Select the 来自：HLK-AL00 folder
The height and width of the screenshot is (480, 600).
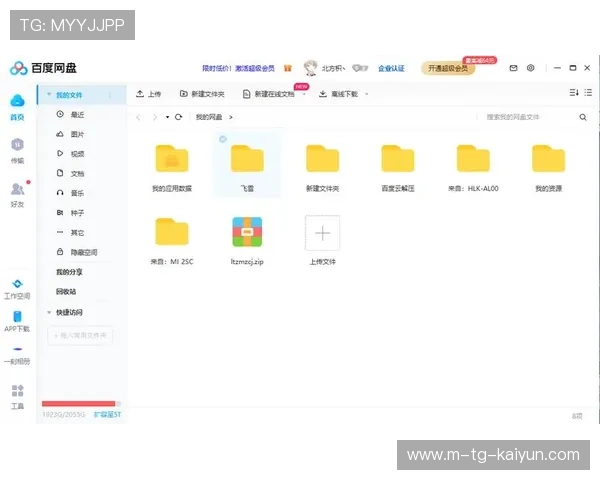click(x=473, y=158)
